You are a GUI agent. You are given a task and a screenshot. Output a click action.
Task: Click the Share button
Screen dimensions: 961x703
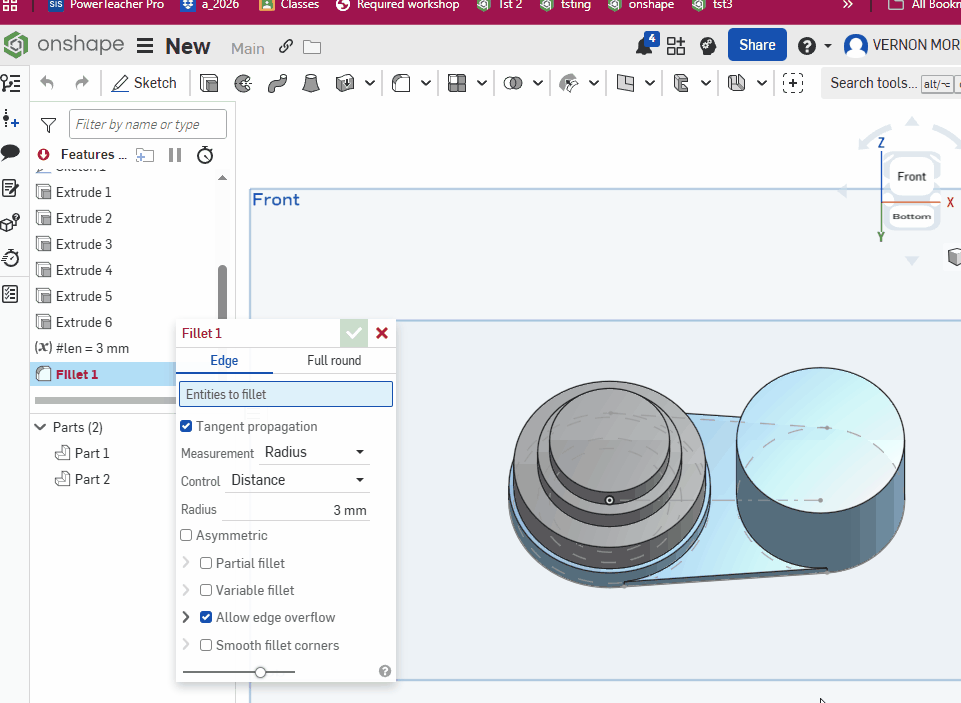pos(757,45)
